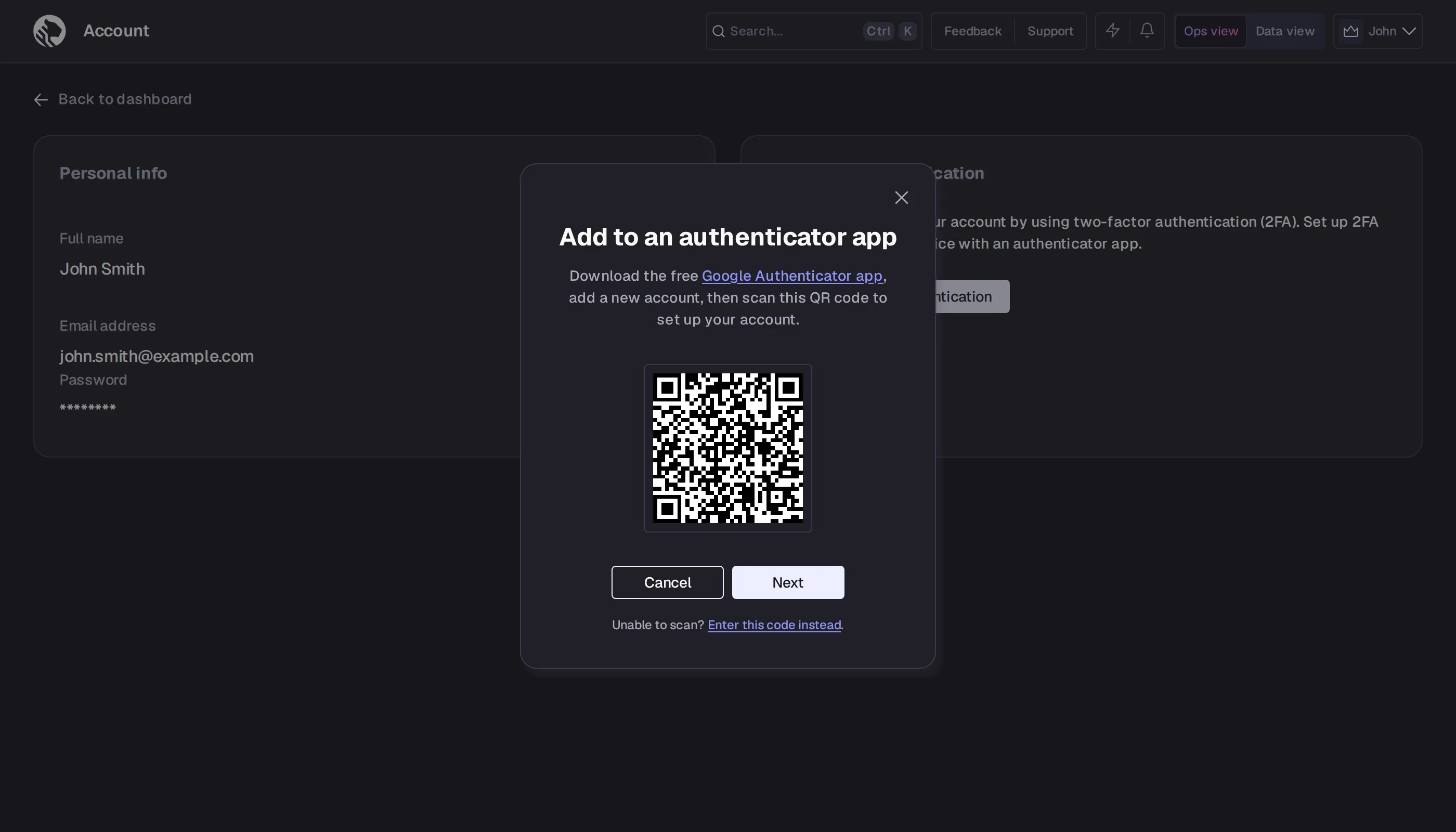
Task: Open Support from the header
Action: [x=1050, y=31]
